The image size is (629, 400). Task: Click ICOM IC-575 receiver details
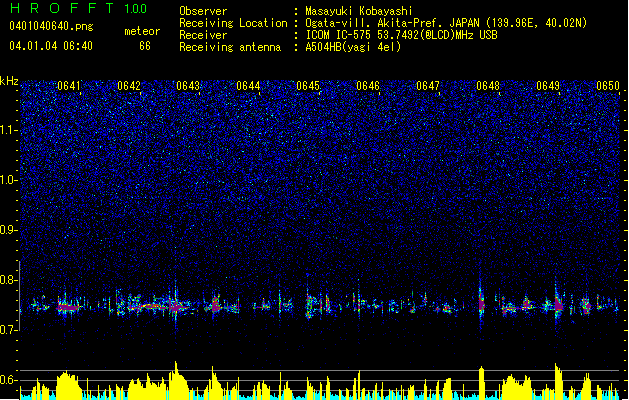coord(401,35)
